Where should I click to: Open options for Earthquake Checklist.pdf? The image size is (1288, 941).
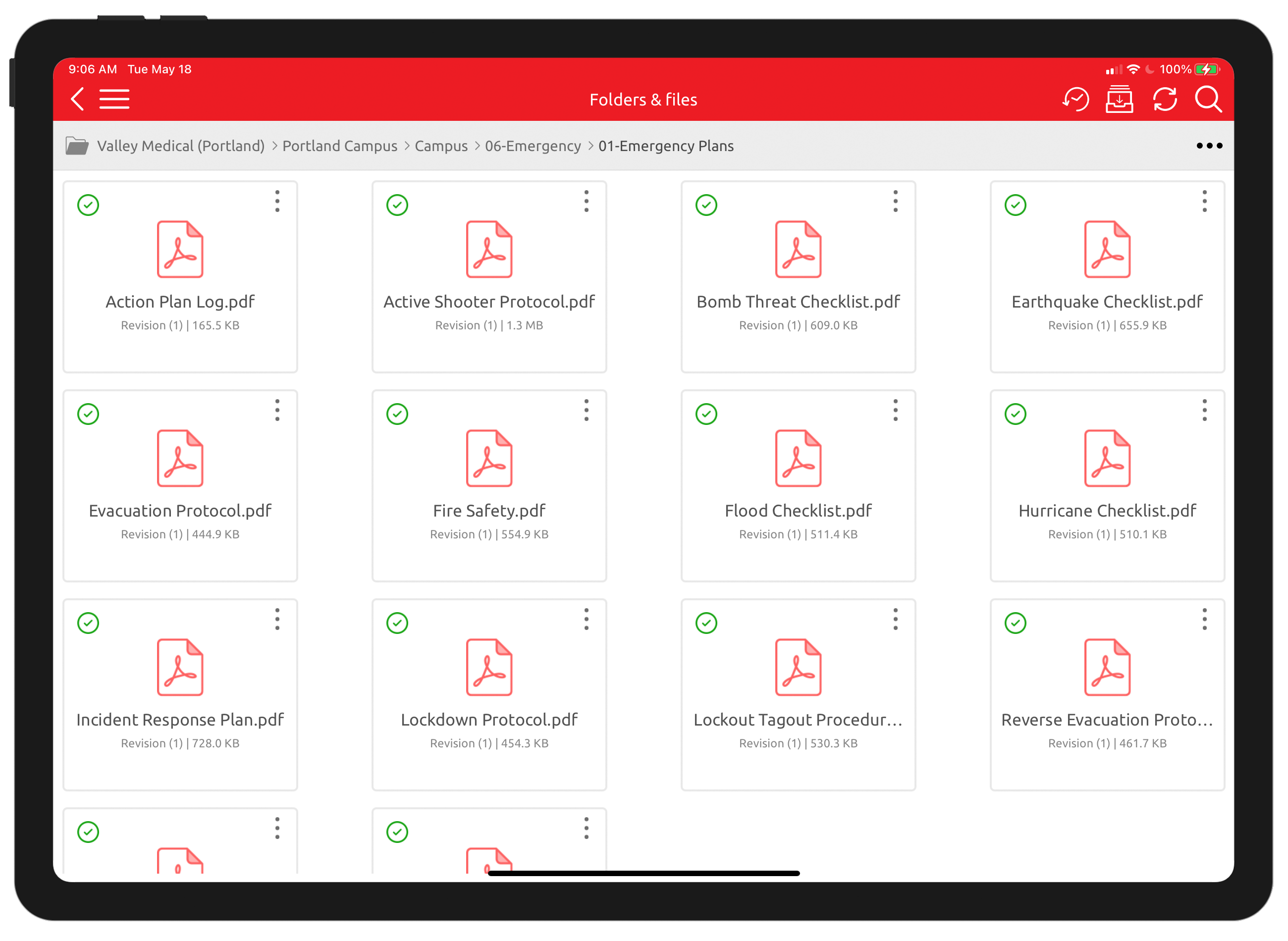[x=1204, y=201]
